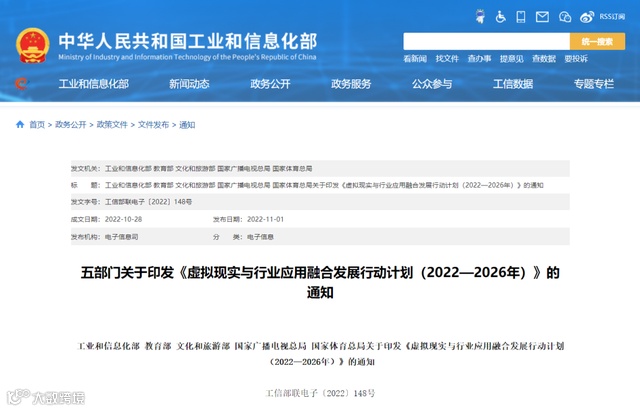
Task: Open the 提意见 quick link
Action: (x=511, y=59)
